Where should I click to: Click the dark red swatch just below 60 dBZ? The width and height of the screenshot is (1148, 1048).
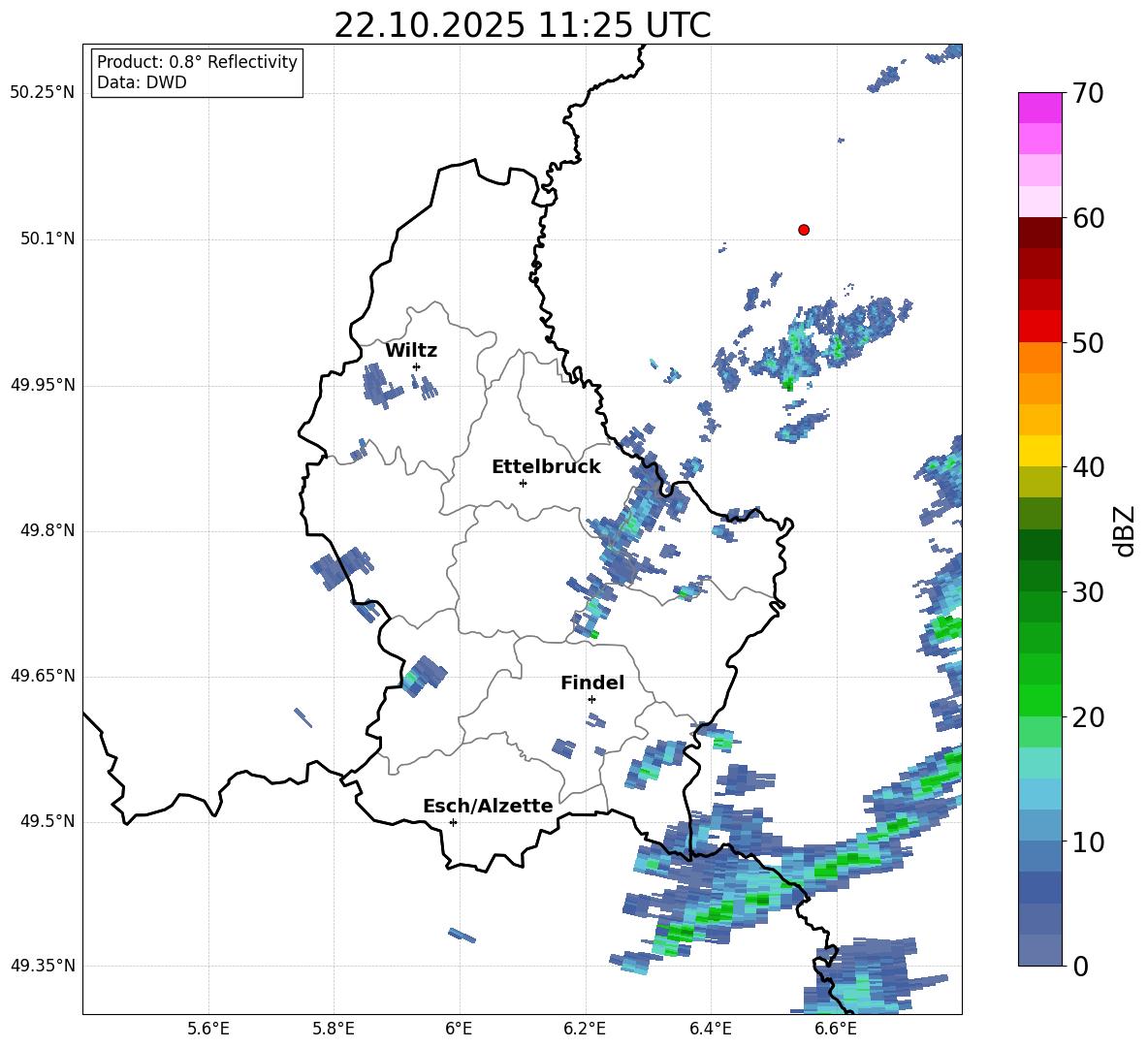click(x=1039, y=233)
